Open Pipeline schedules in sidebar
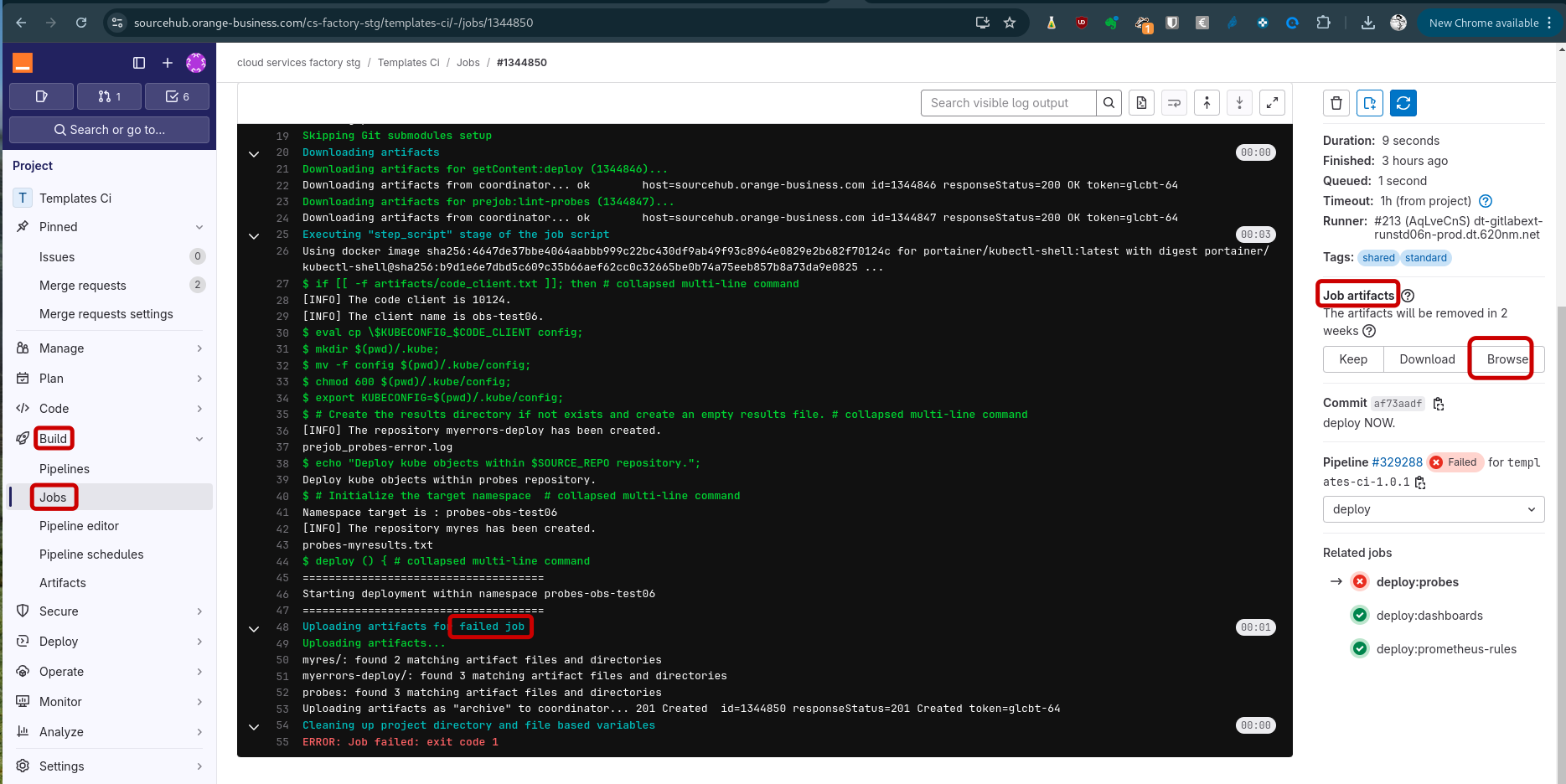1566x784 pixels. click(x=111, y=554)
